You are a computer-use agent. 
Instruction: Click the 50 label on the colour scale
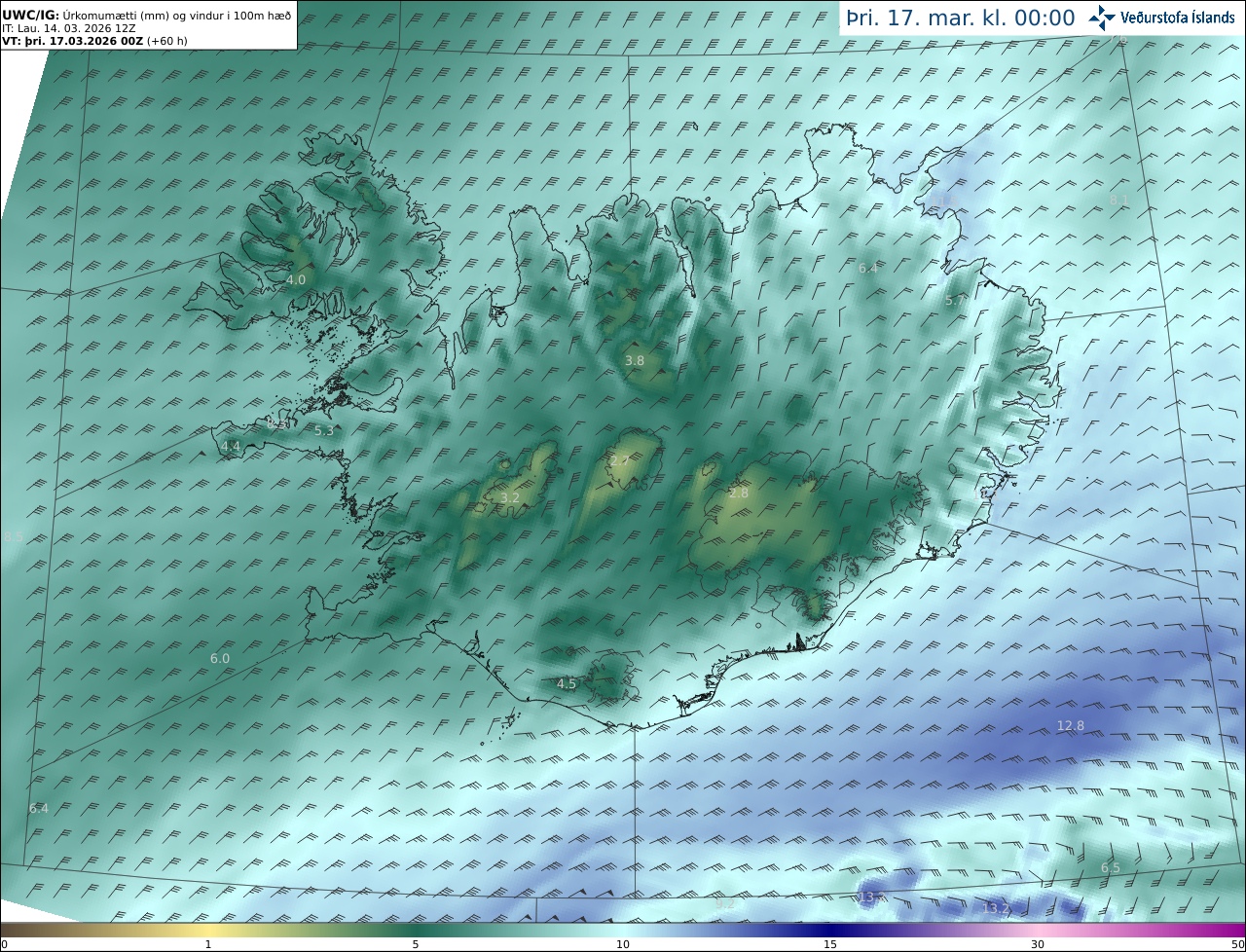[x=1237, y=944]
